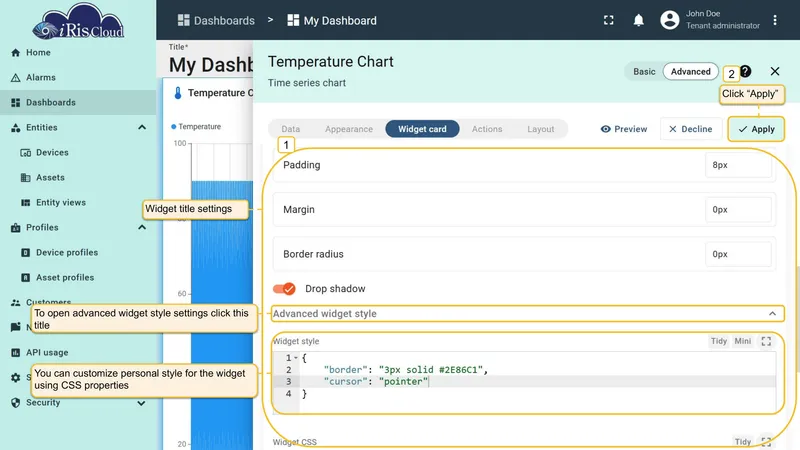Toggle the Drop shadow switch
The width and height of the screenshot is (800, 450).
pyautogui.click(x=284, y=289)
